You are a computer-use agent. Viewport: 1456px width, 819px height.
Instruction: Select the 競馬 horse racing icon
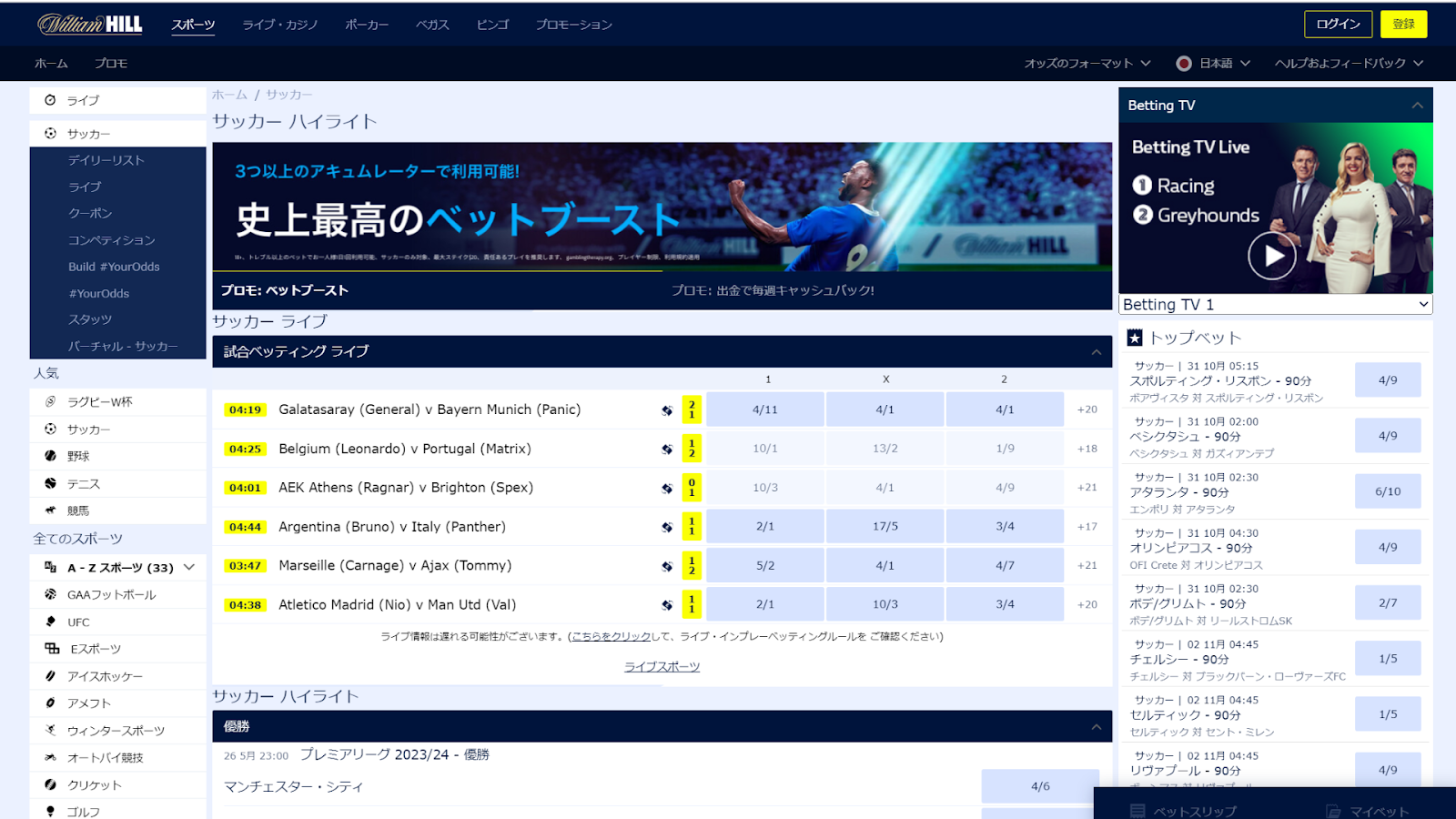(50, 511)
